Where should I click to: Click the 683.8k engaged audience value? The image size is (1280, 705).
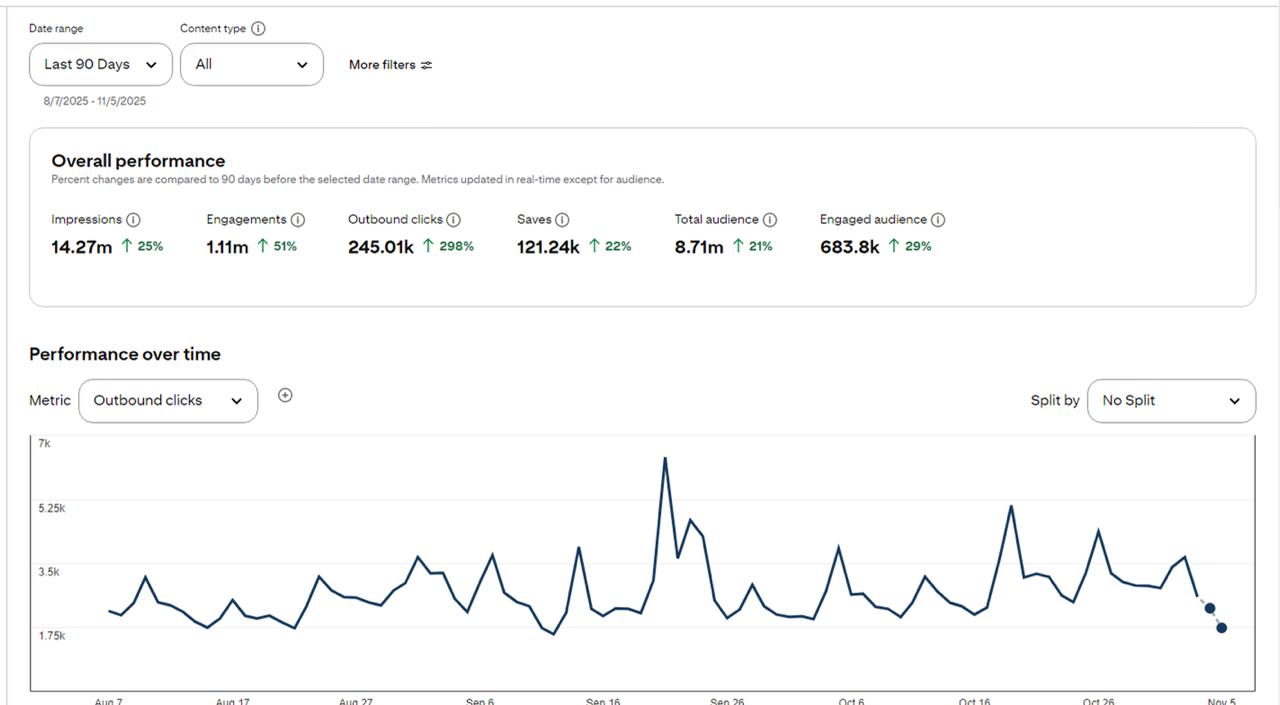(849, 247)
